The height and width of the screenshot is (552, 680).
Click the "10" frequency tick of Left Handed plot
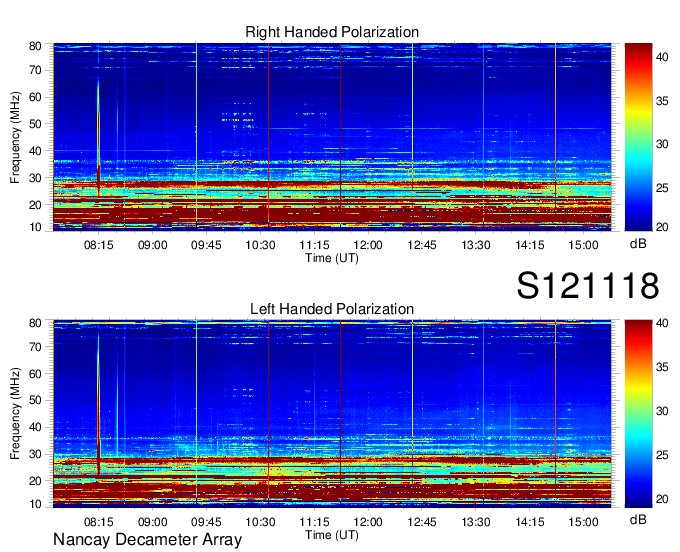pyautogui.click(x=36, y=504)
